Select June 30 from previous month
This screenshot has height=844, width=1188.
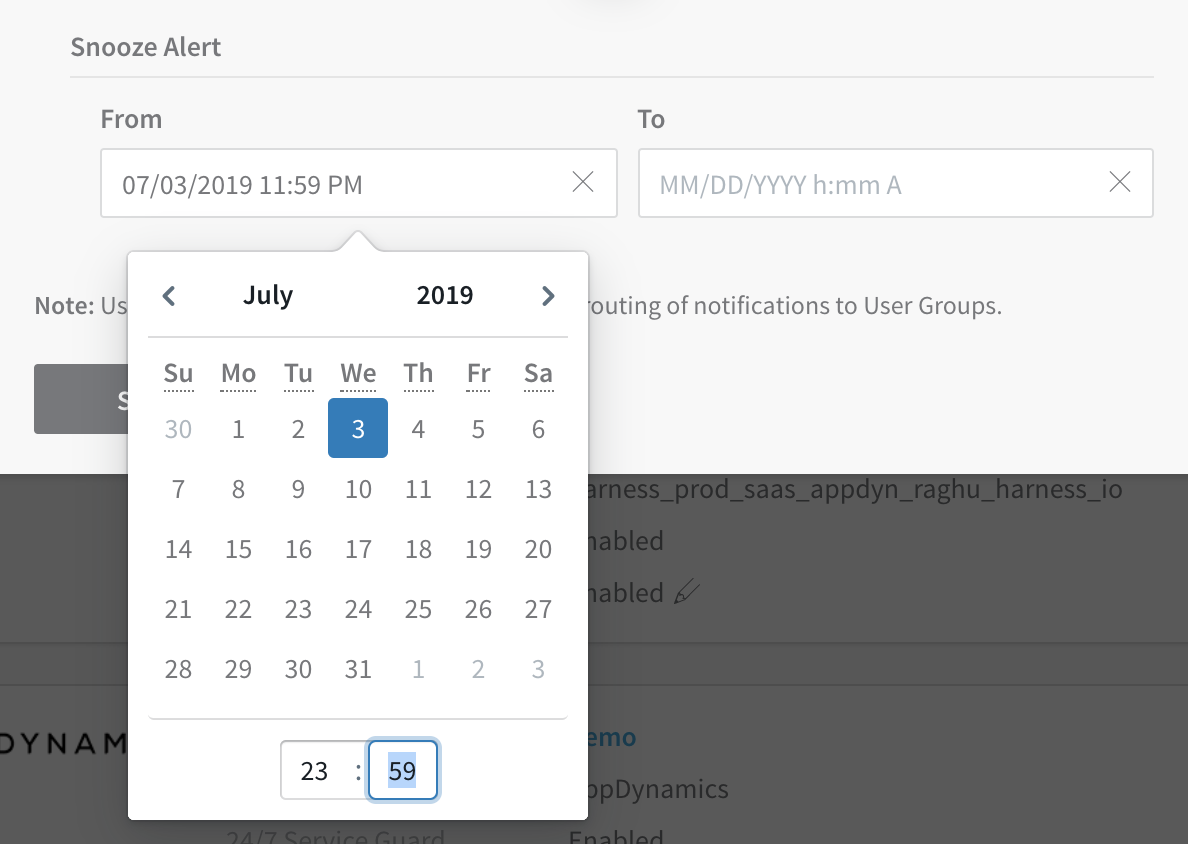(x=178, y=429)
